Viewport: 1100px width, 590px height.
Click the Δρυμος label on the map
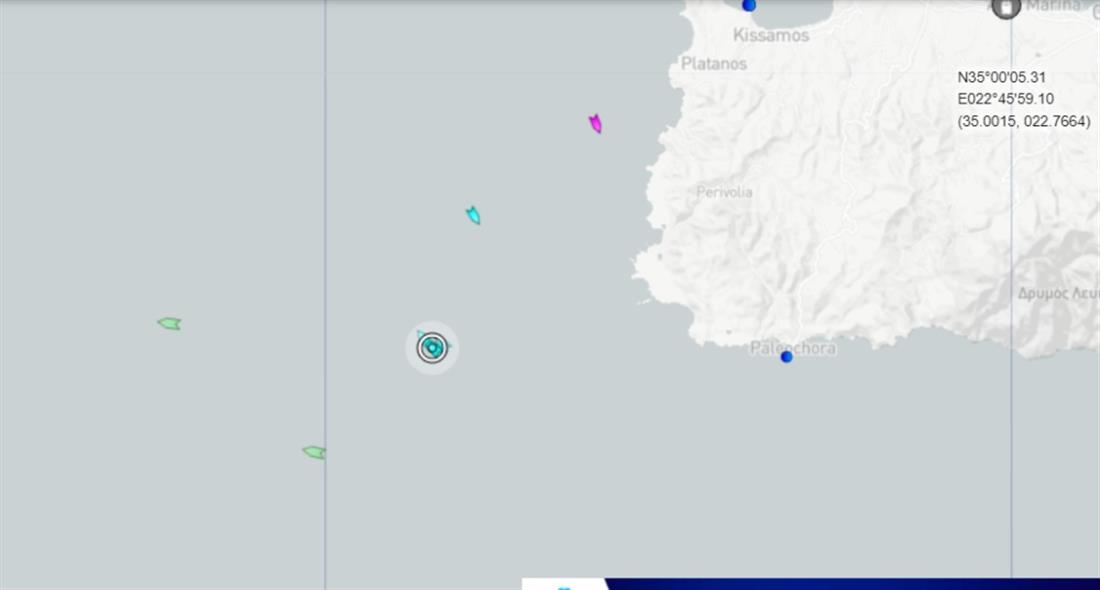point(1057,293)
